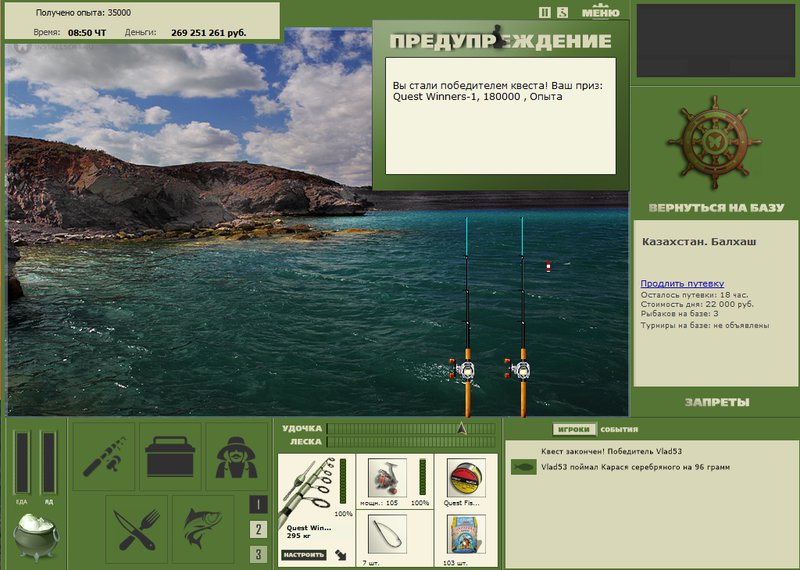Select the bait pack with 103 pieces
Viewport: 800px width, 570px height.
(466, 534)
